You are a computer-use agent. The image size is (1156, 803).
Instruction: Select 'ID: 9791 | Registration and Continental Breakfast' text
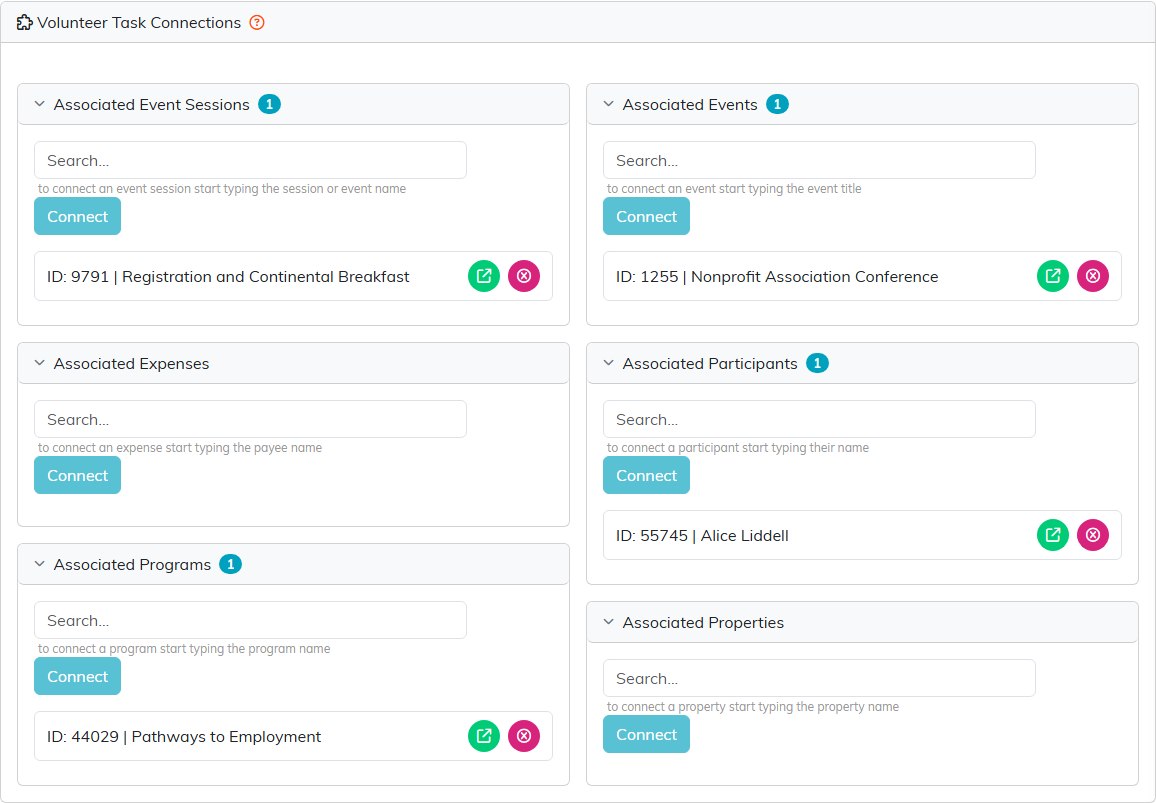coord(229,277)
